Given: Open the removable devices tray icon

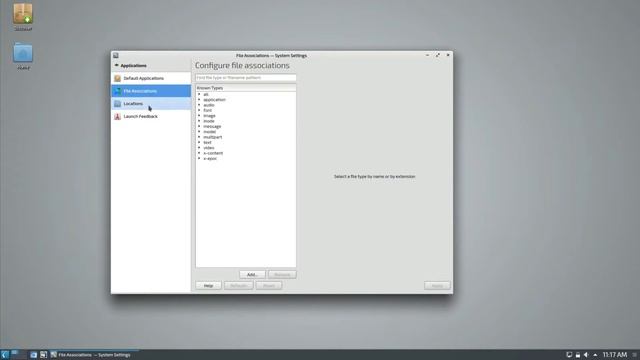Looking at the screenshot, I should pyautogui.click(x=578, y=355).
